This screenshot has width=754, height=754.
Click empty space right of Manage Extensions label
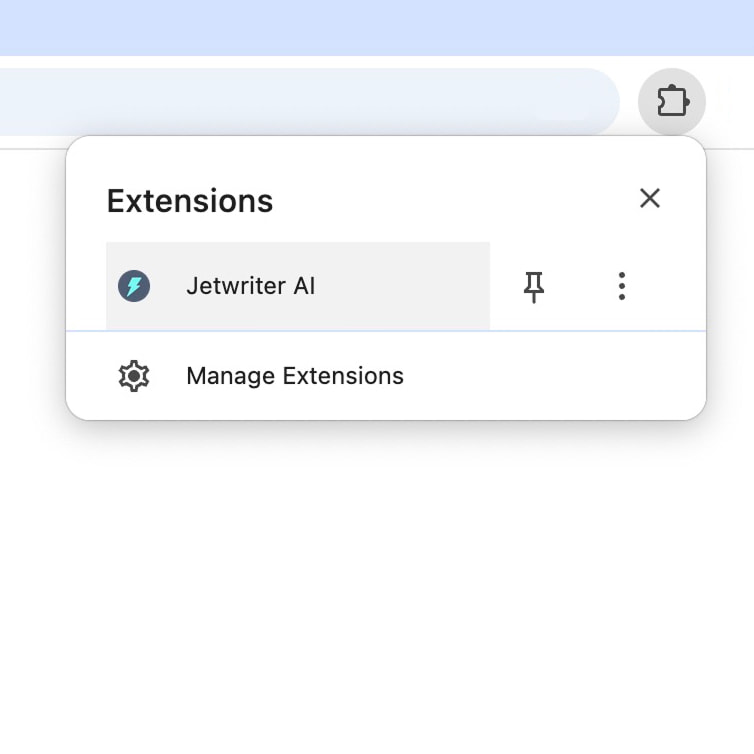coord(550,376)
